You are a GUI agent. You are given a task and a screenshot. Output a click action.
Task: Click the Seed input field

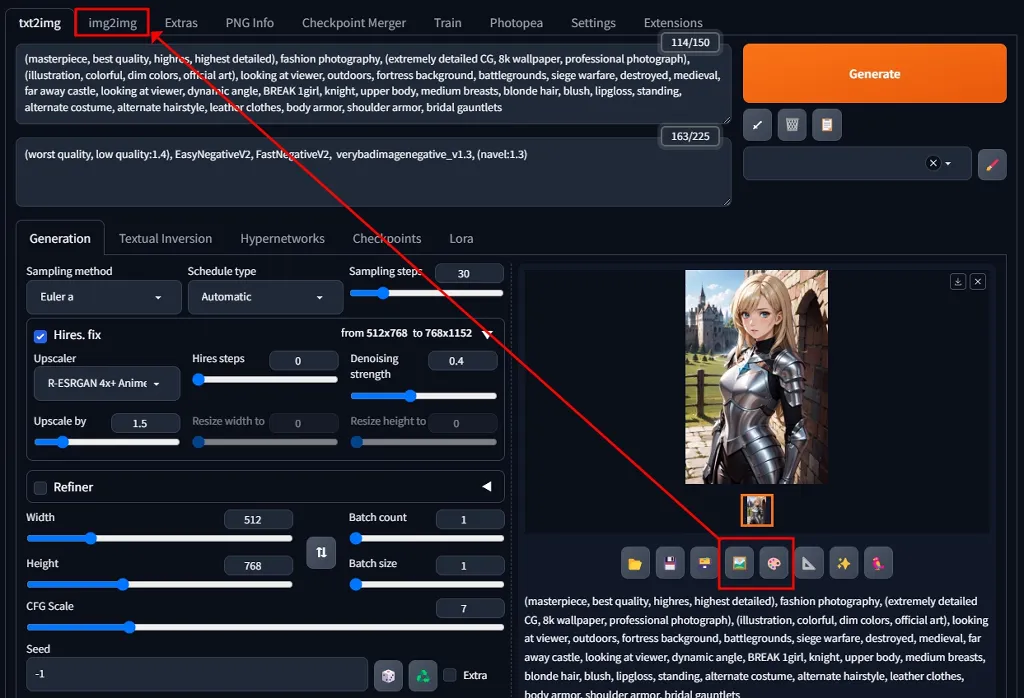tap(197, 674)
